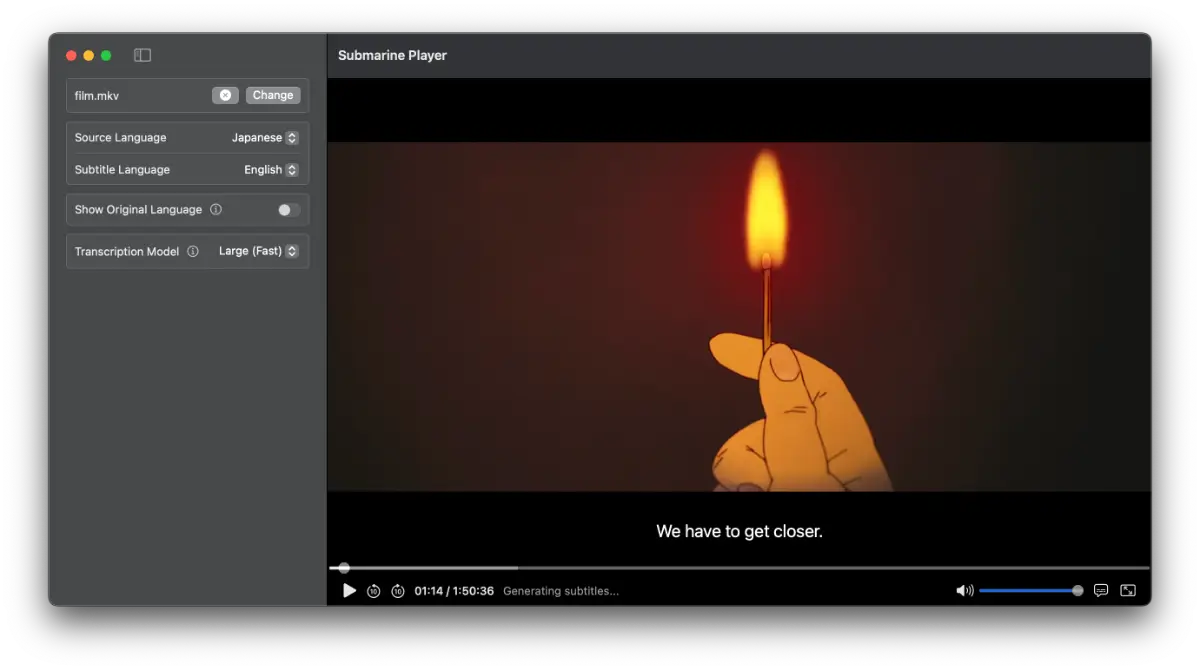This screenshot has height=670, width=1200.
Task: Click the playback position knob on timeline
Action: pos(344,568)
